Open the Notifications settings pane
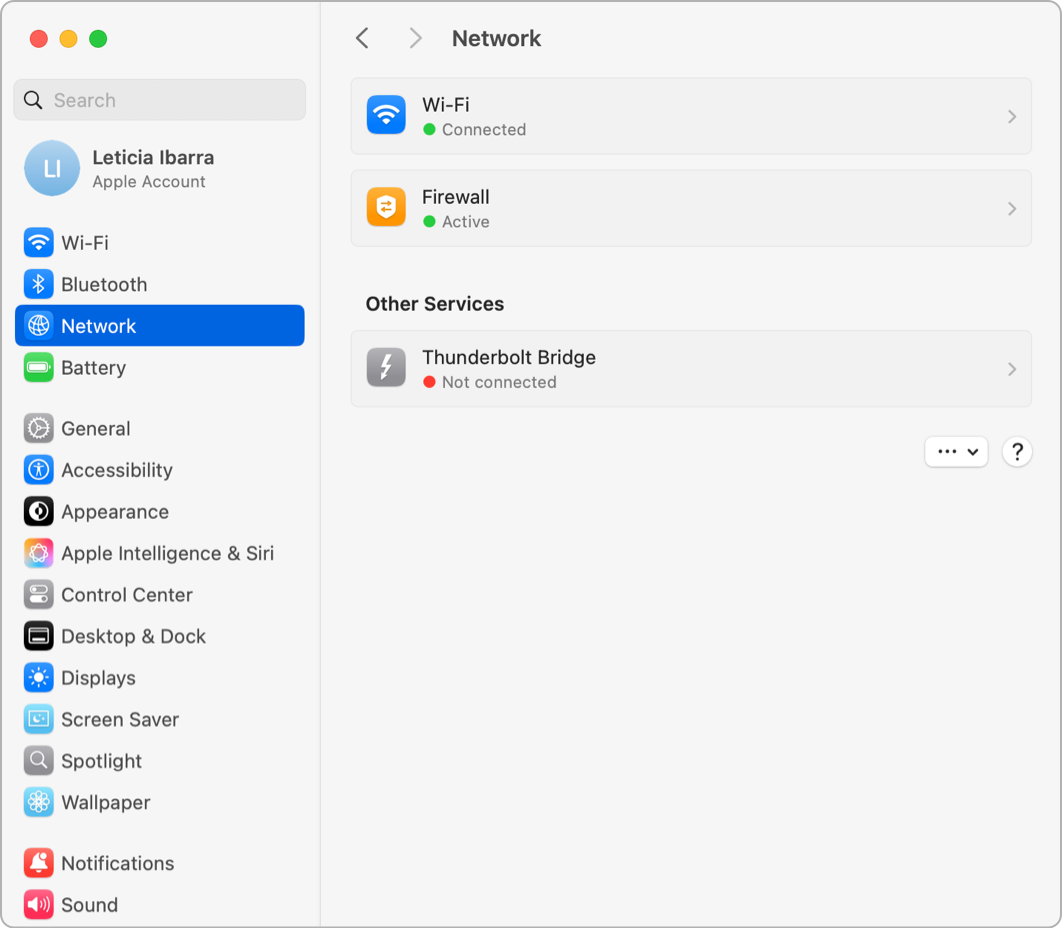This screenshot has width=1062, height=928. click(x=117, y=863)
